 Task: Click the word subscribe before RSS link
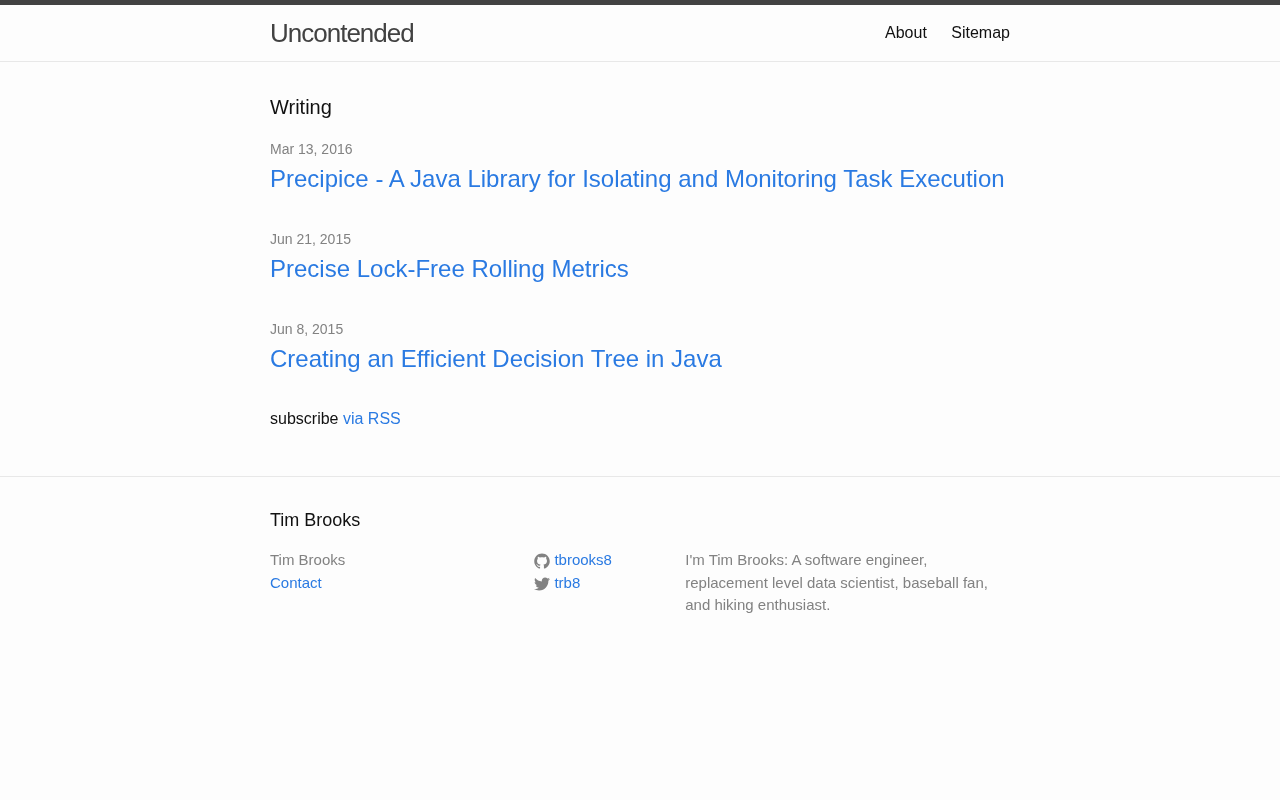304,419
